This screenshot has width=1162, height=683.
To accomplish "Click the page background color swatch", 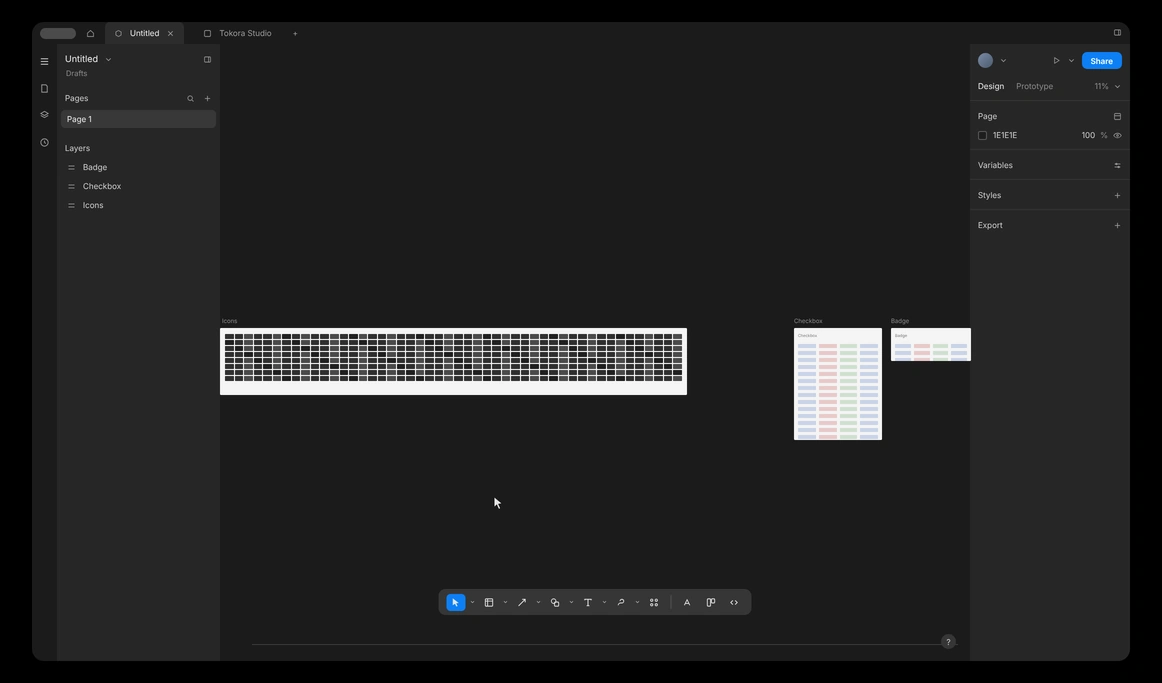I will [983, 136].
